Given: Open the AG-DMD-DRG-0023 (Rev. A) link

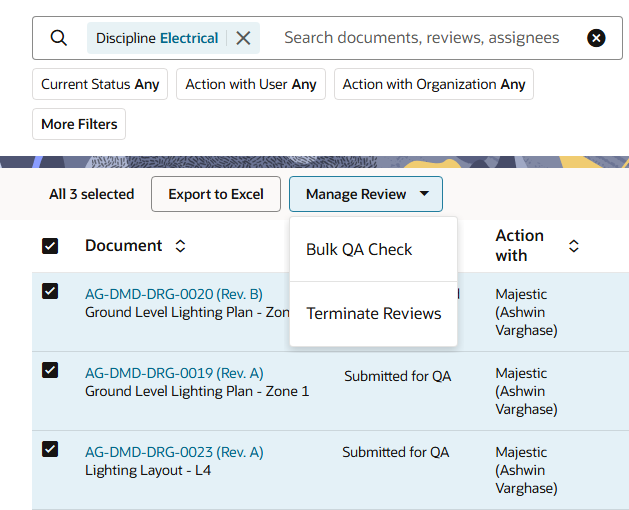Looking at the screenshot, I should (x=174, y=452).
